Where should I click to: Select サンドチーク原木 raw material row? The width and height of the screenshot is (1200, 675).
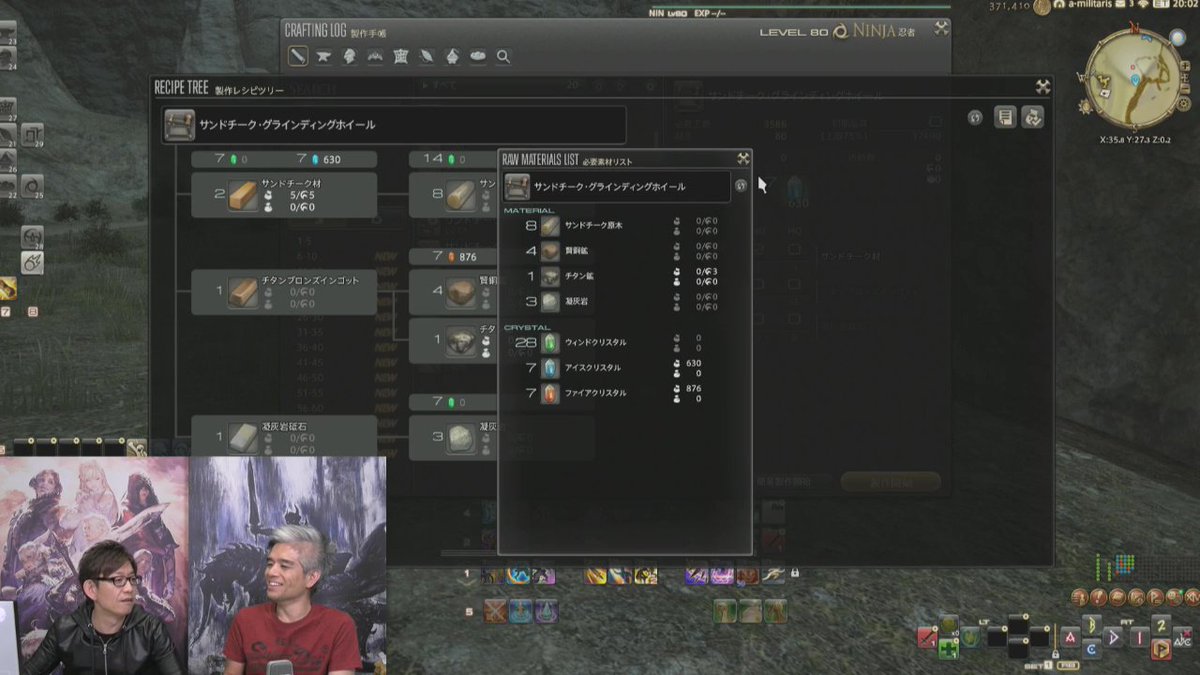tap(626, 226)
